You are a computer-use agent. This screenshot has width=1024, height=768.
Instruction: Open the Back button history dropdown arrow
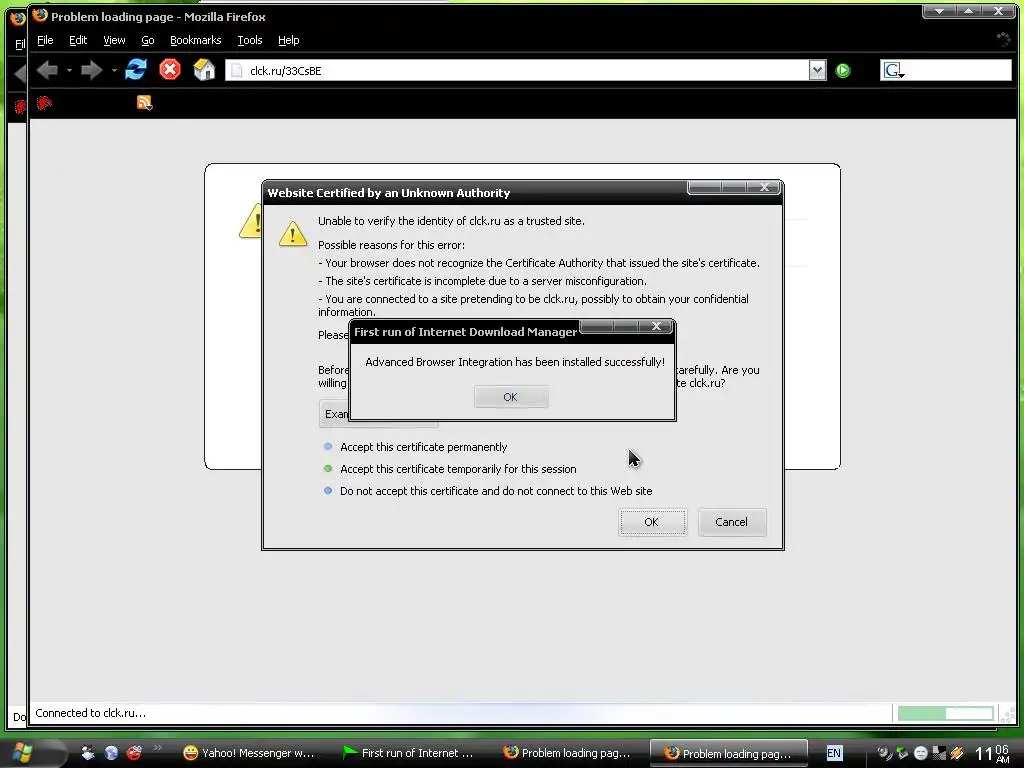point(69,70)
